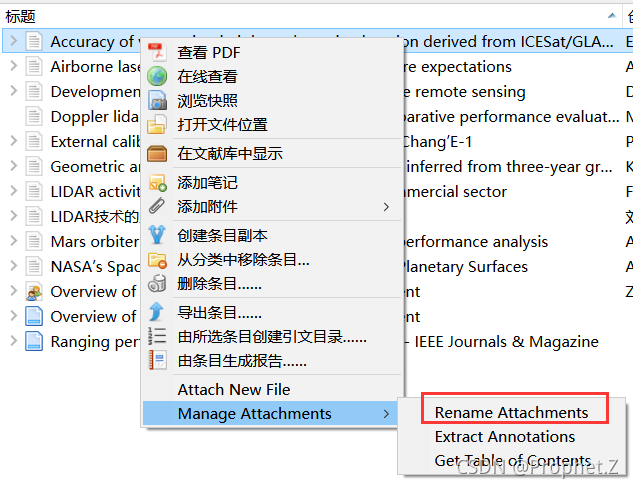Click text 'Airborne lase' in list
The image size is (633, 488).
[95, 66]
